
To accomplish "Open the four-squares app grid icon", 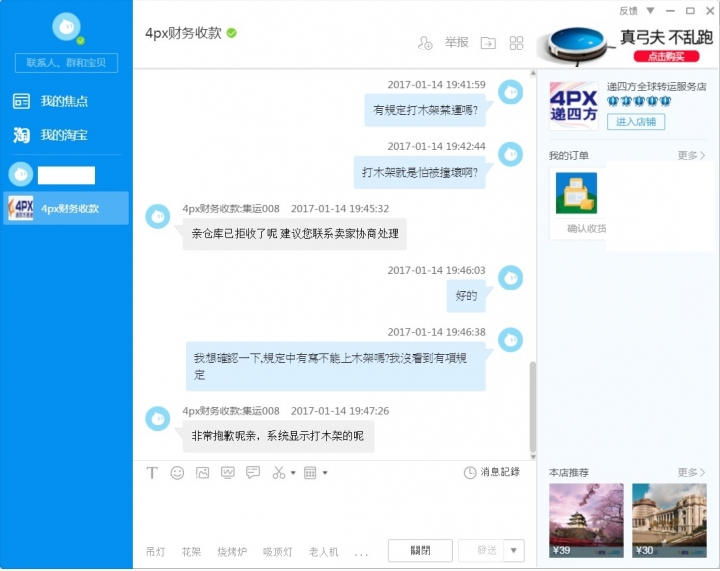I will (516, 43).
